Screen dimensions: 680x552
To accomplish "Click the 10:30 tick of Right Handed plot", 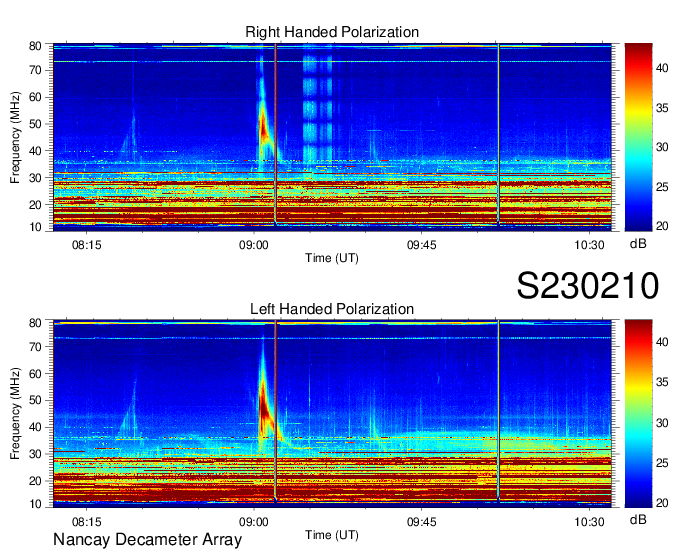I will pyautogui.click(x=589, y=245).
